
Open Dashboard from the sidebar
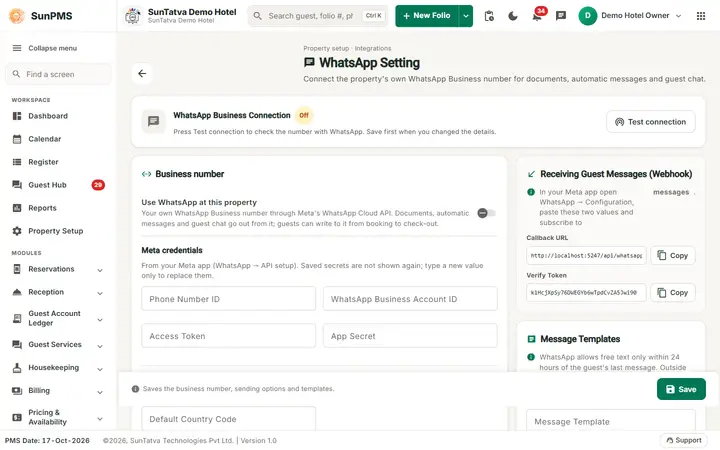(x=58, y=116)
